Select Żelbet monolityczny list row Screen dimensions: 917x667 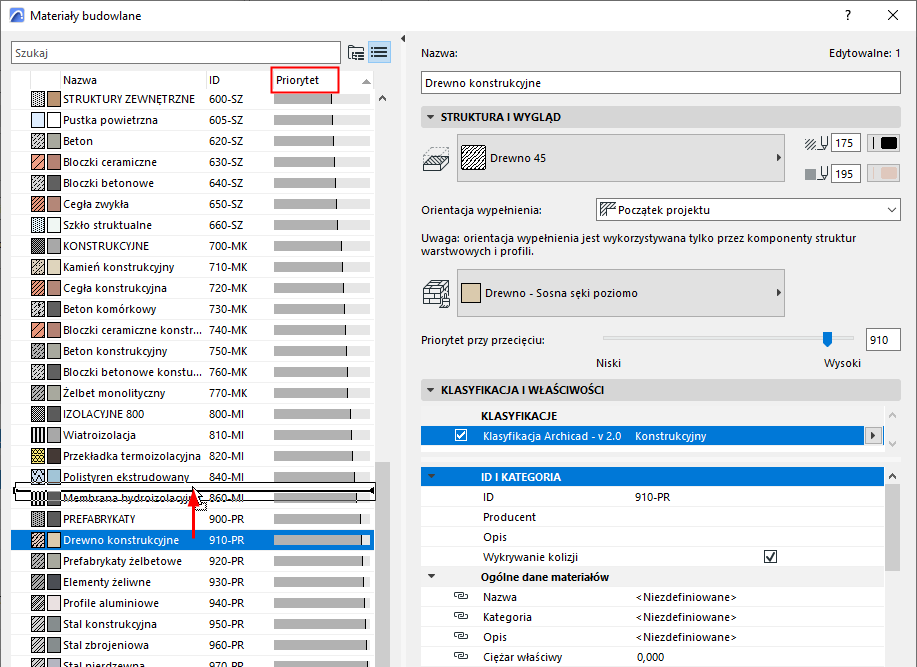click(192, 393)
